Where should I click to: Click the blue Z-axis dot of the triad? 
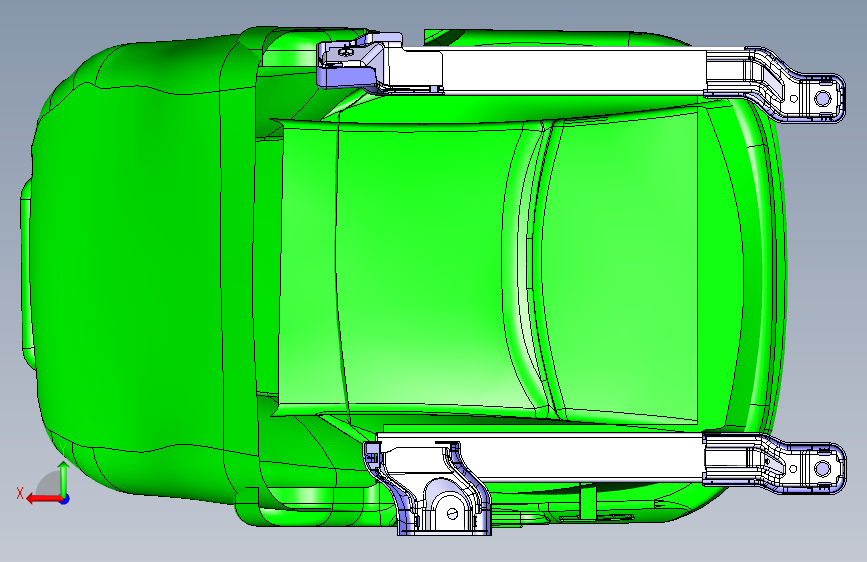coord(65,499)
